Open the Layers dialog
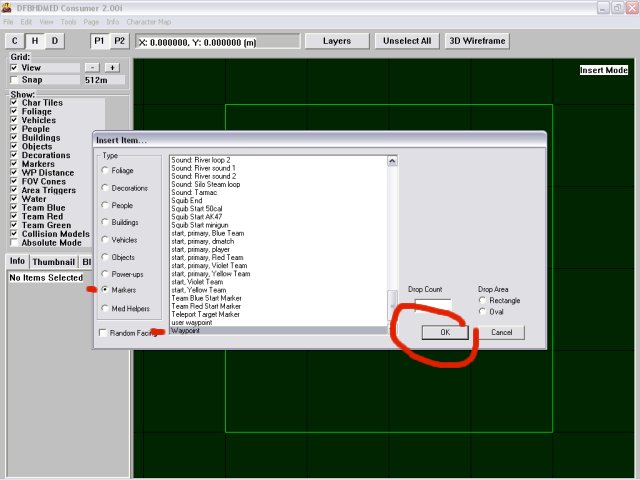 pyautogui.click(x=336, y=41)
